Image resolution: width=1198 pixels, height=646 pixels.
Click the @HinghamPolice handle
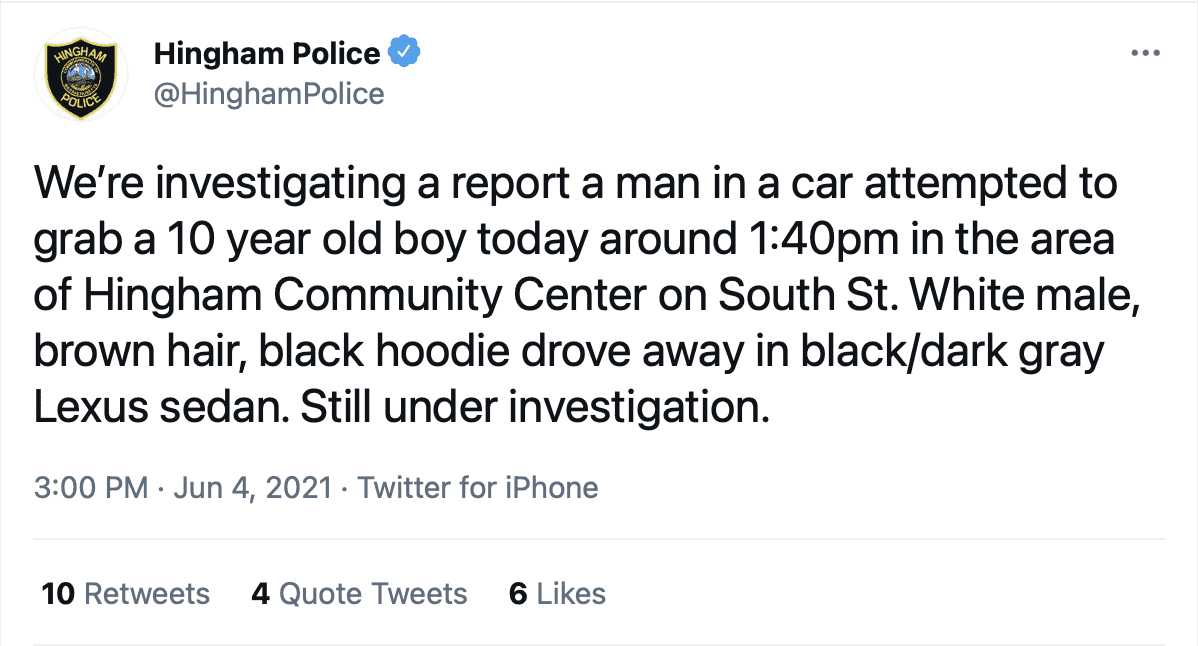point(269,94)
